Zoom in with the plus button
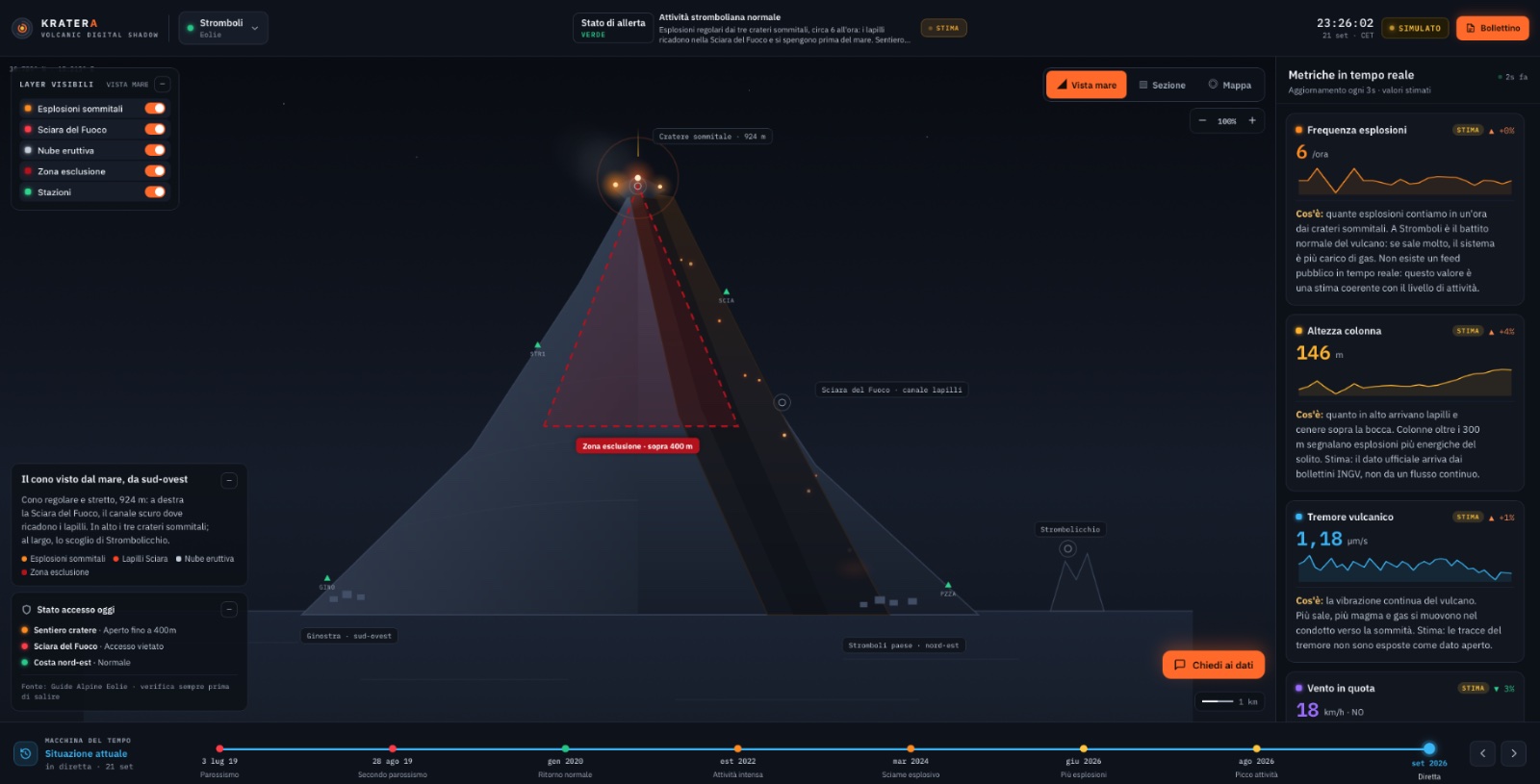 tap(1252, 120)
